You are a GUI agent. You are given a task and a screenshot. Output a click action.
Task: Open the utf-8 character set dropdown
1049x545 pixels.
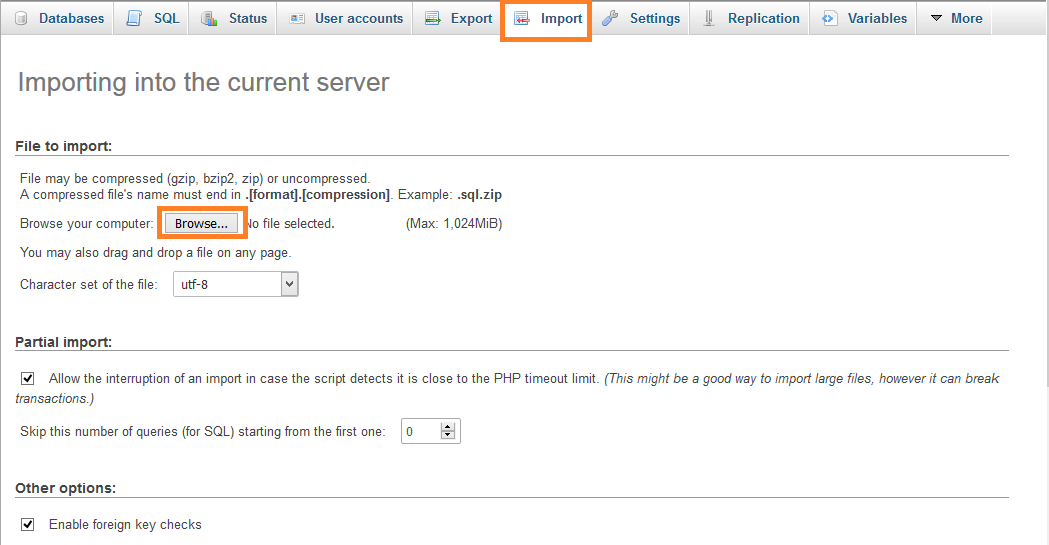coord(235,284)
